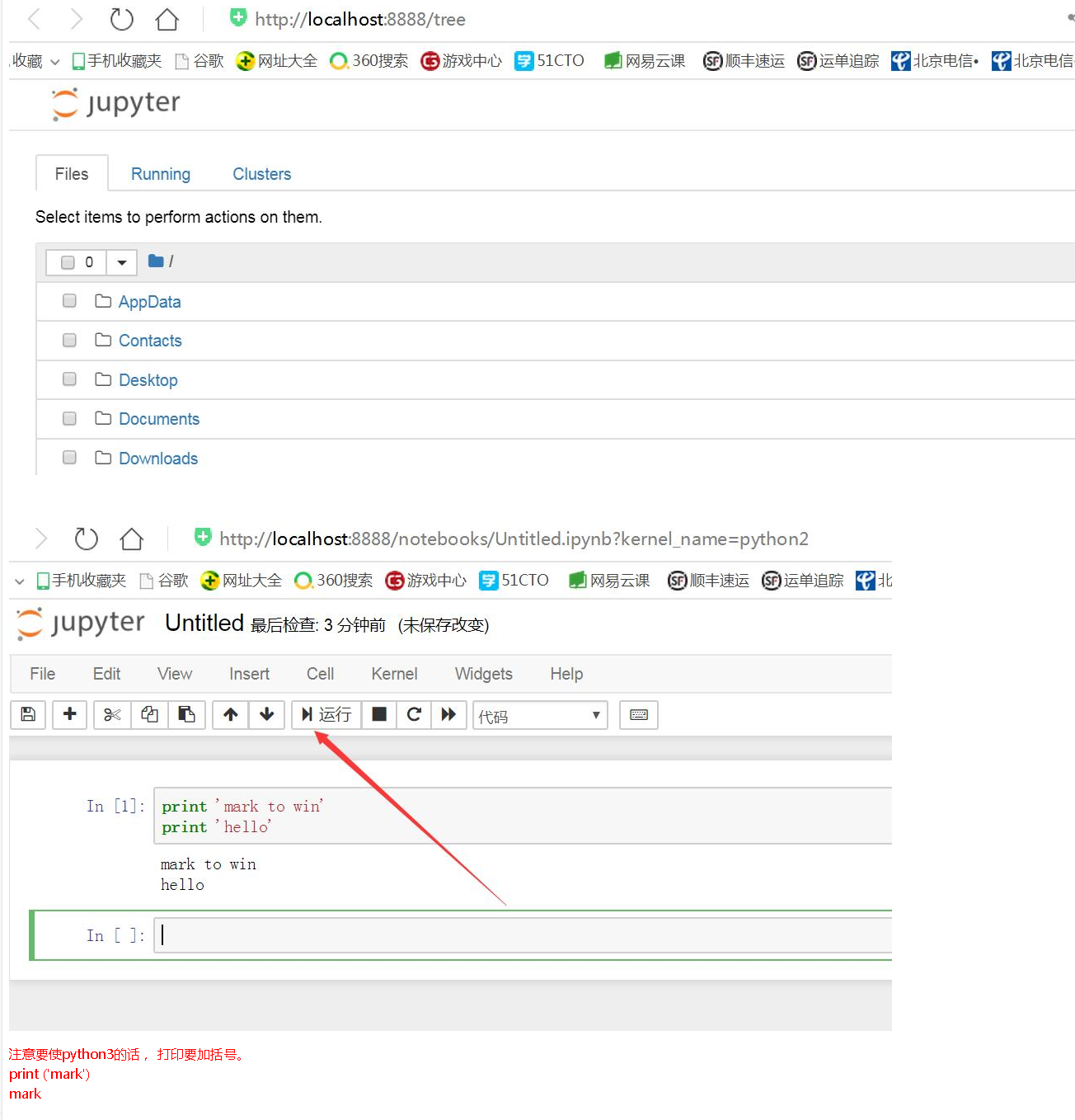Expand the 收藏 favorites dropdown in top browser

tap(54, 62)
